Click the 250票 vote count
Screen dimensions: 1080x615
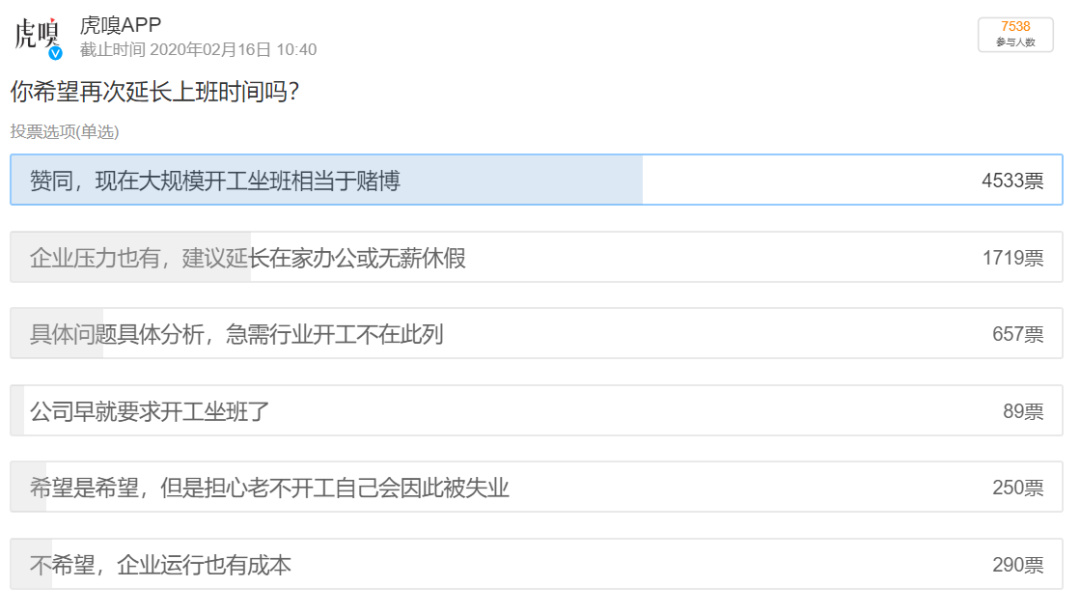(1017, 488)
